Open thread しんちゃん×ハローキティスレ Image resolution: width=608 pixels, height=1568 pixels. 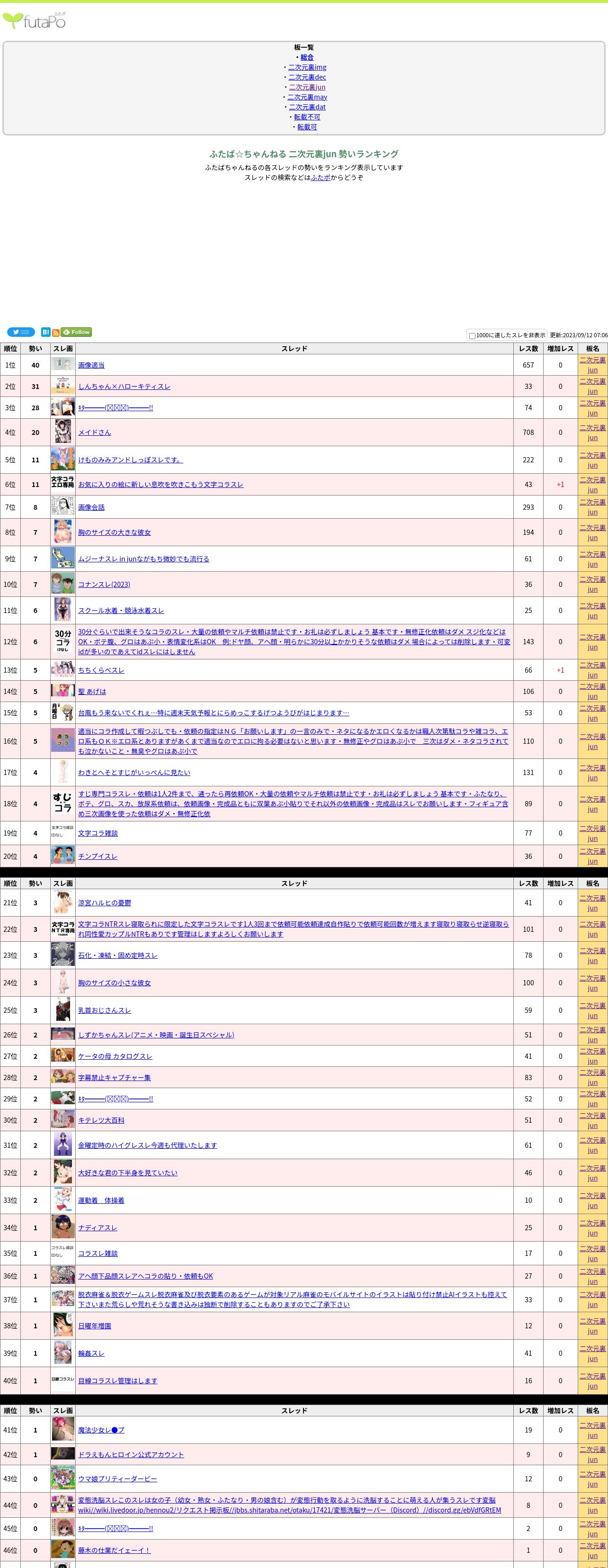[124, 387]
